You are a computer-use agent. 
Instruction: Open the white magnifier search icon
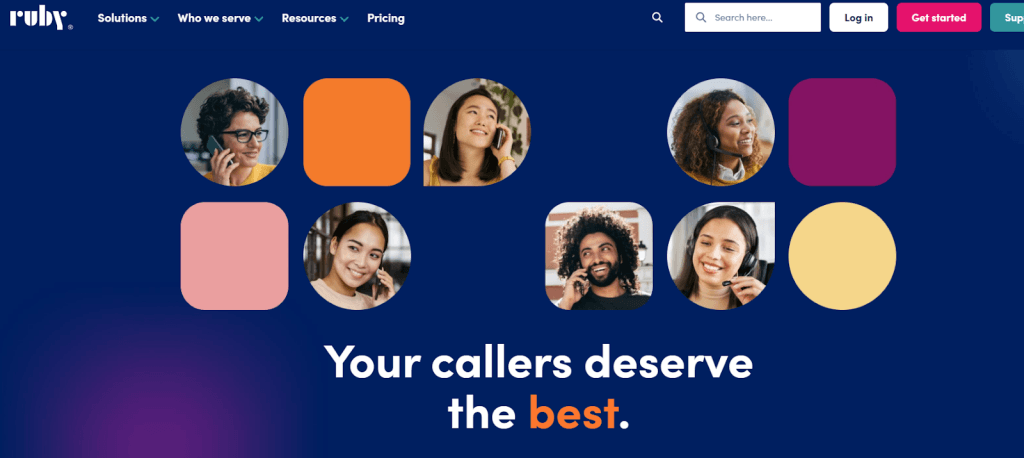coord(657,18)
